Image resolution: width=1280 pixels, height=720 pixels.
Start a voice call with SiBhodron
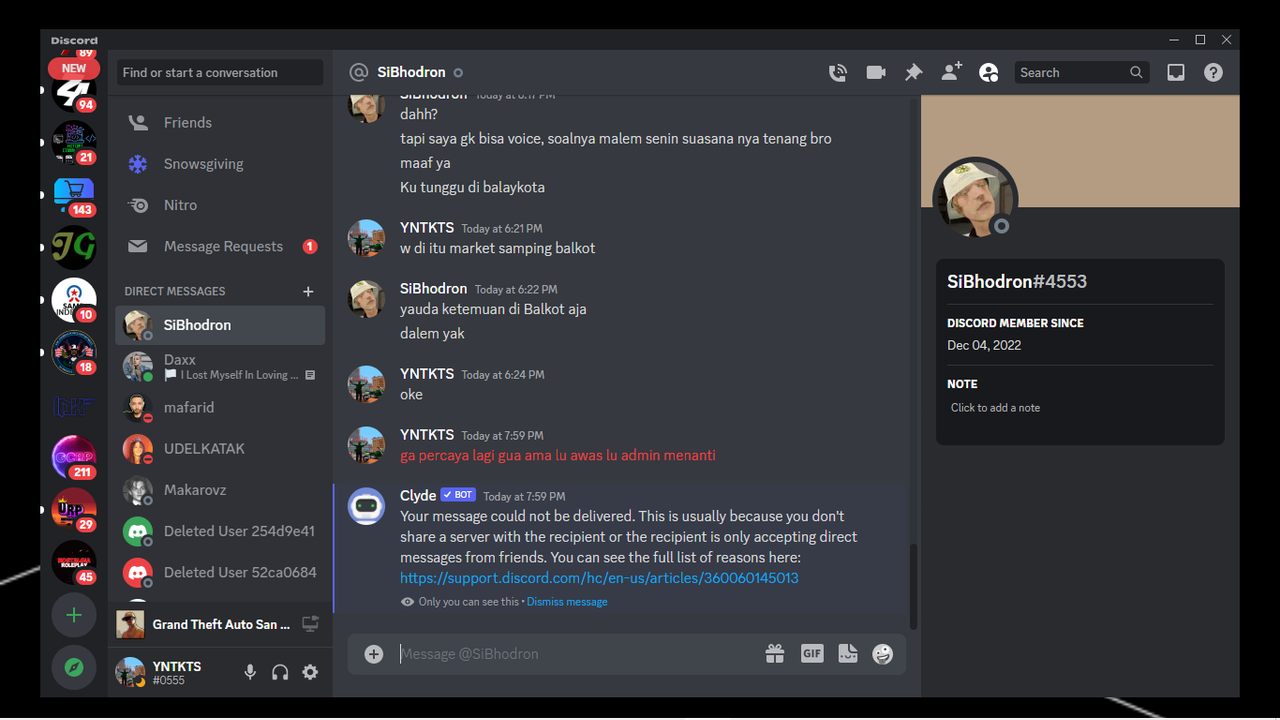pos(838,72)
